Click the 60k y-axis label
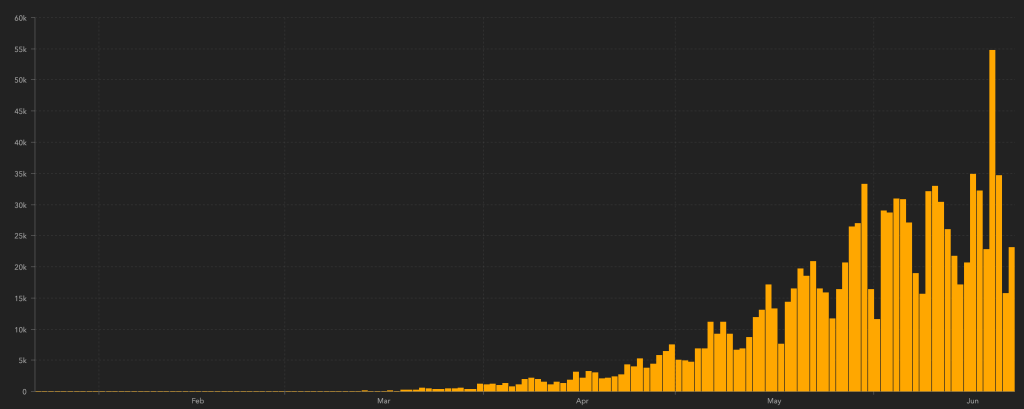1024x409 pixels. point(20,18)
